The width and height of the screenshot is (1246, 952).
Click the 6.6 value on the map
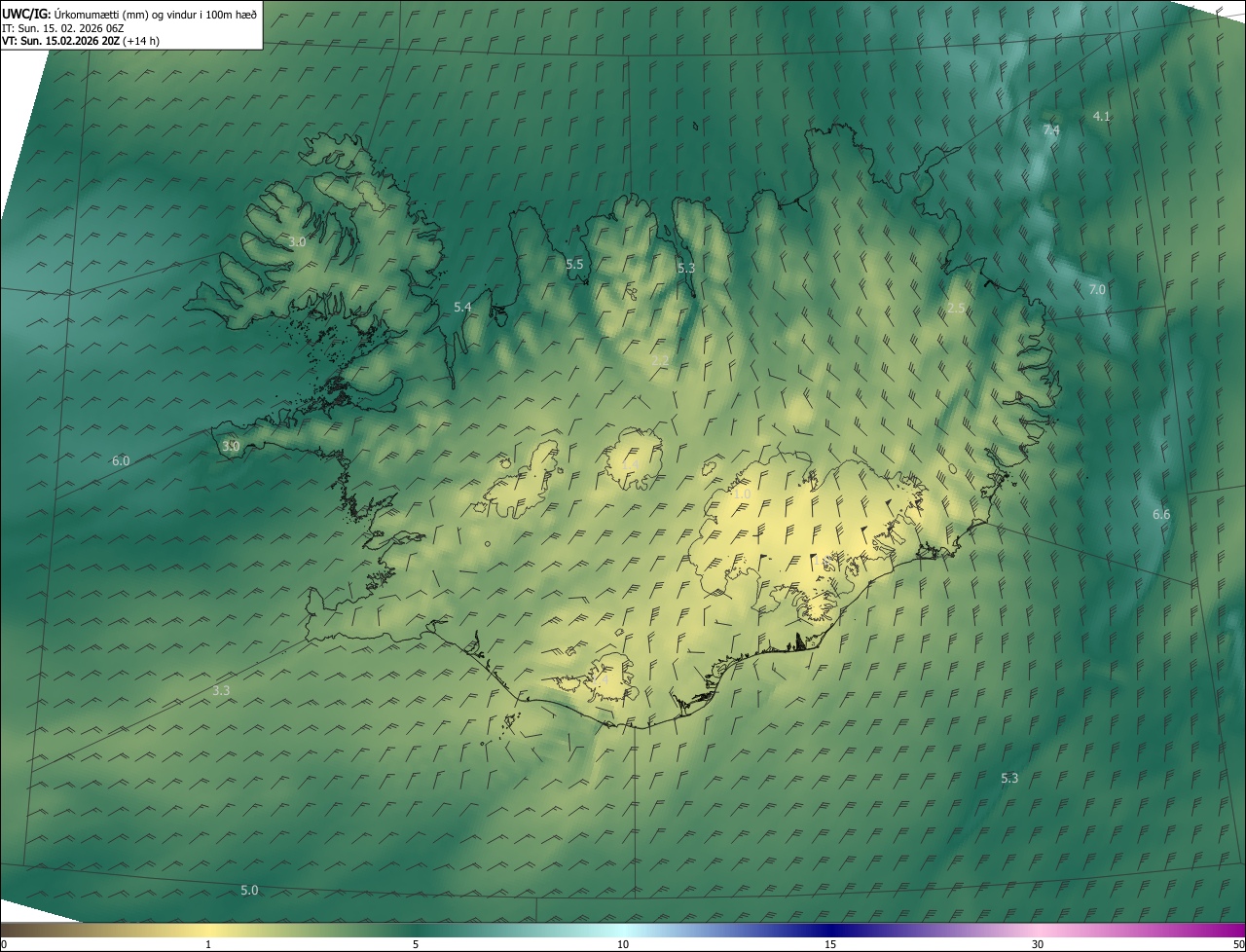click(x=1161, y=515)
